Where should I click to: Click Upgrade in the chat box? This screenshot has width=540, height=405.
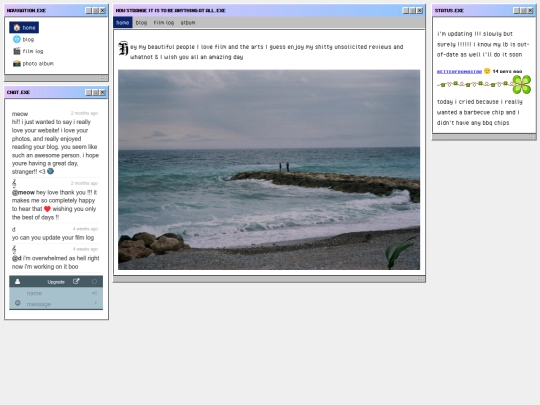coord(56,282)
